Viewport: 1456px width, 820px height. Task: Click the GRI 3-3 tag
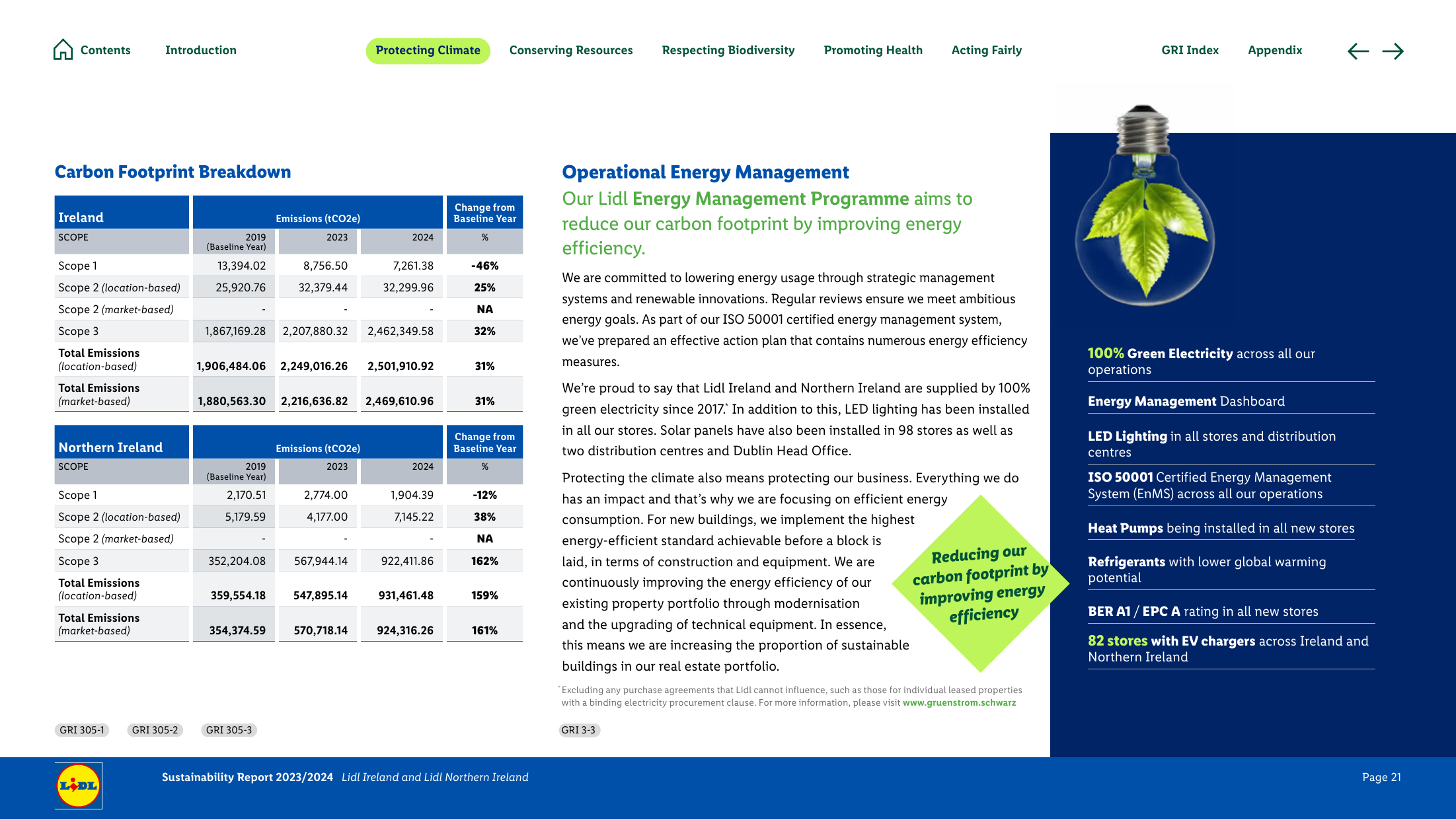(x=578, y=730)
